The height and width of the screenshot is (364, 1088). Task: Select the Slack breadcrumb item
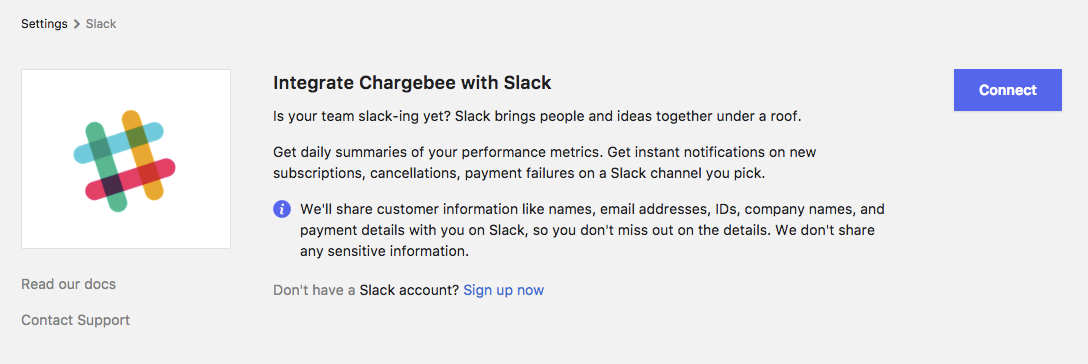(101, 24)
